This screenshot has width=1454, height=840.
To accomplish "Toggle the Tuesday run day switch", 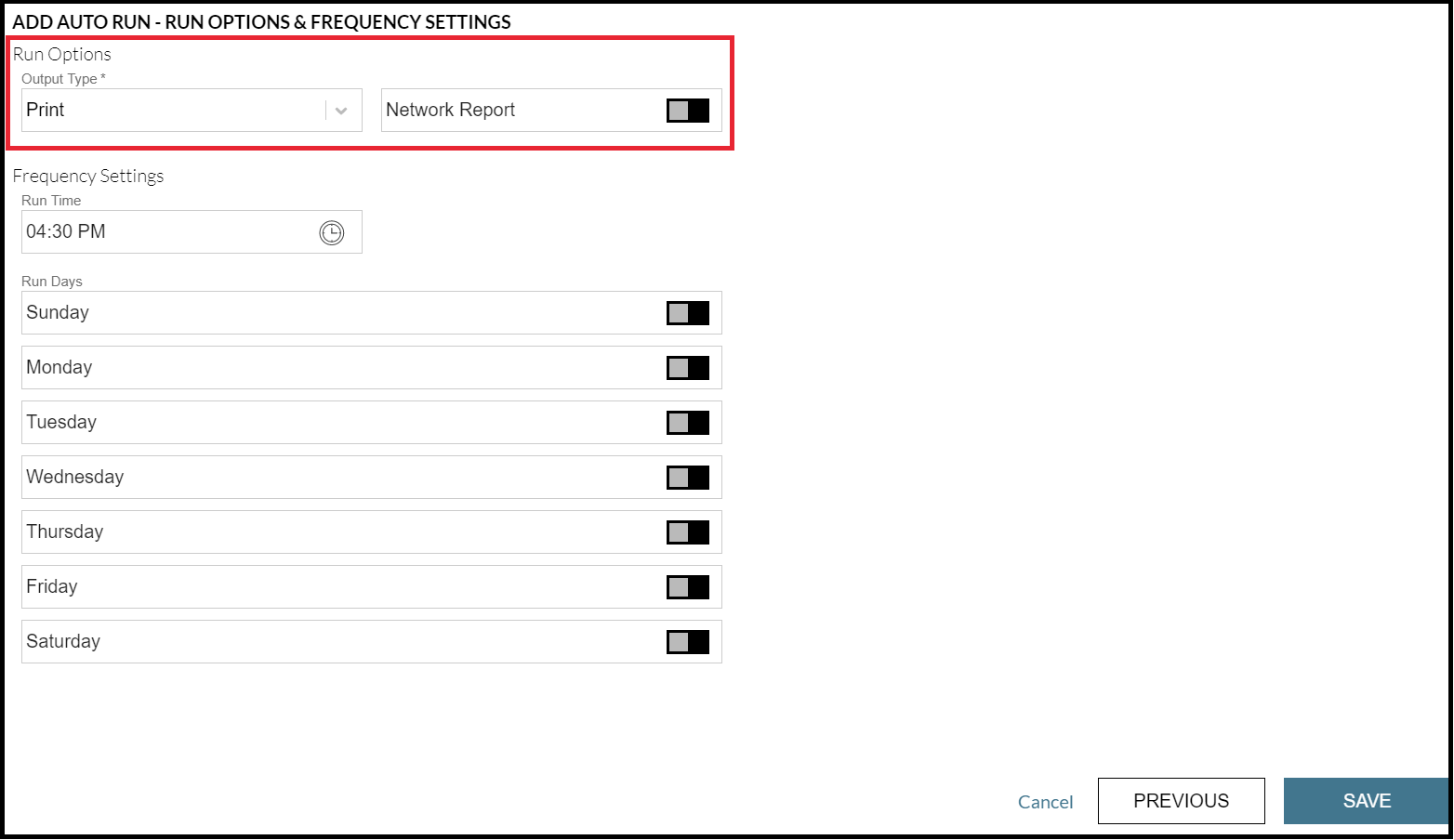I will point(686,422).
